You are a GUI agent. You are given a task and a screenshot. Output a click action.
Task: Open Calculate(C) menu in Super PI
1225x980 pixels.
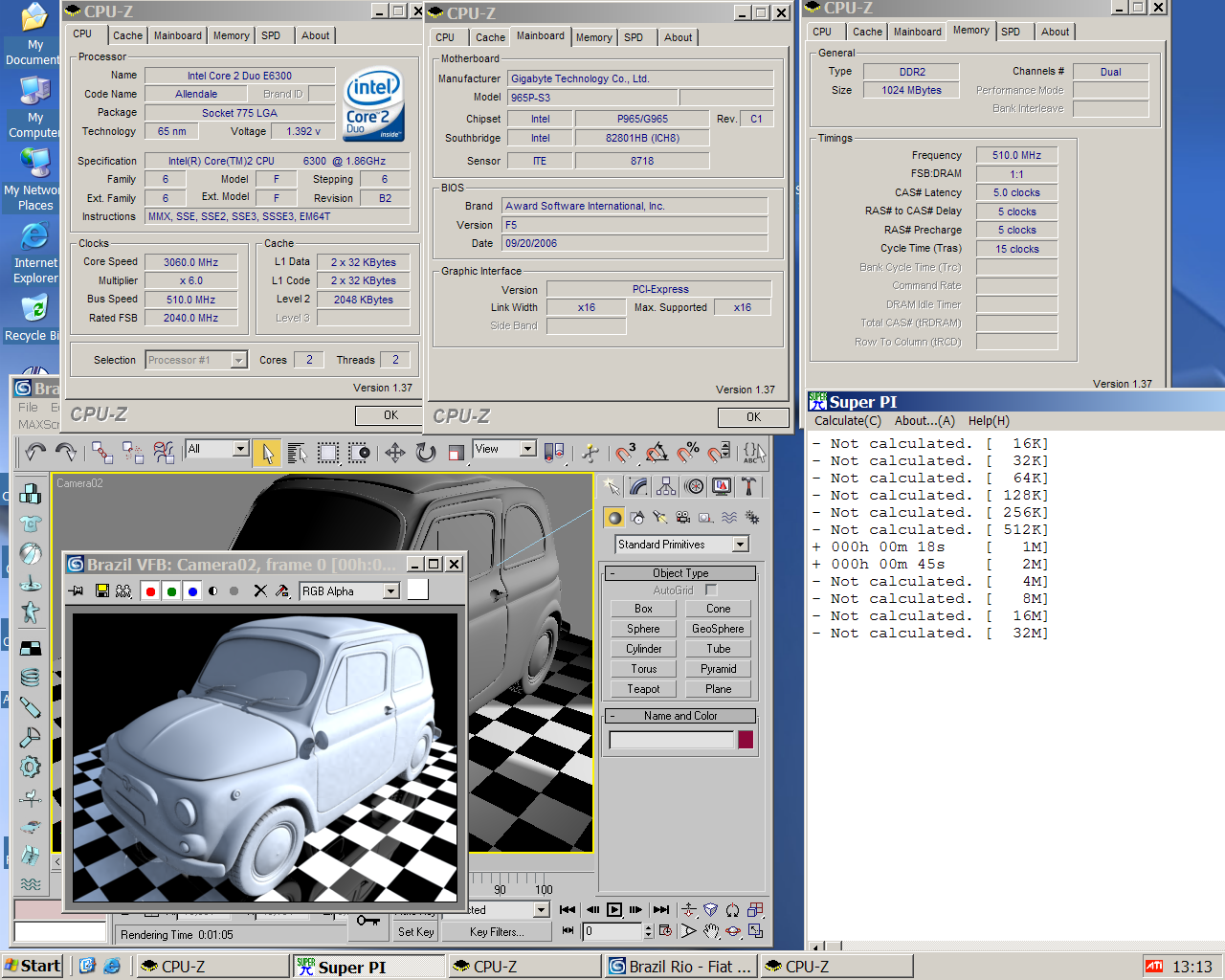848,421
